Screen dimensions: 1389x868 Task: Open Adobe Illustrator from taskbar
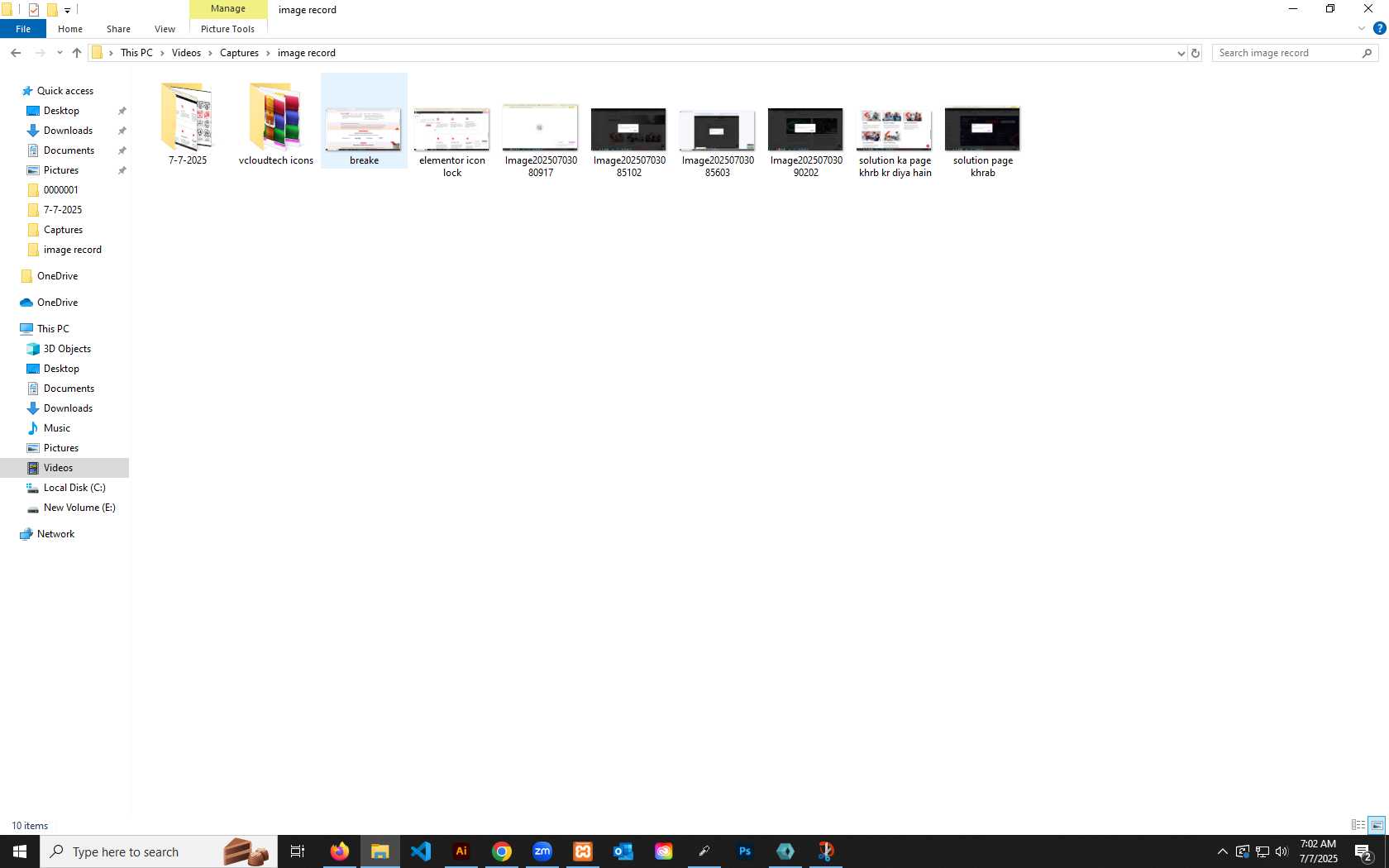pyautogui.click(x=461, y=851)
